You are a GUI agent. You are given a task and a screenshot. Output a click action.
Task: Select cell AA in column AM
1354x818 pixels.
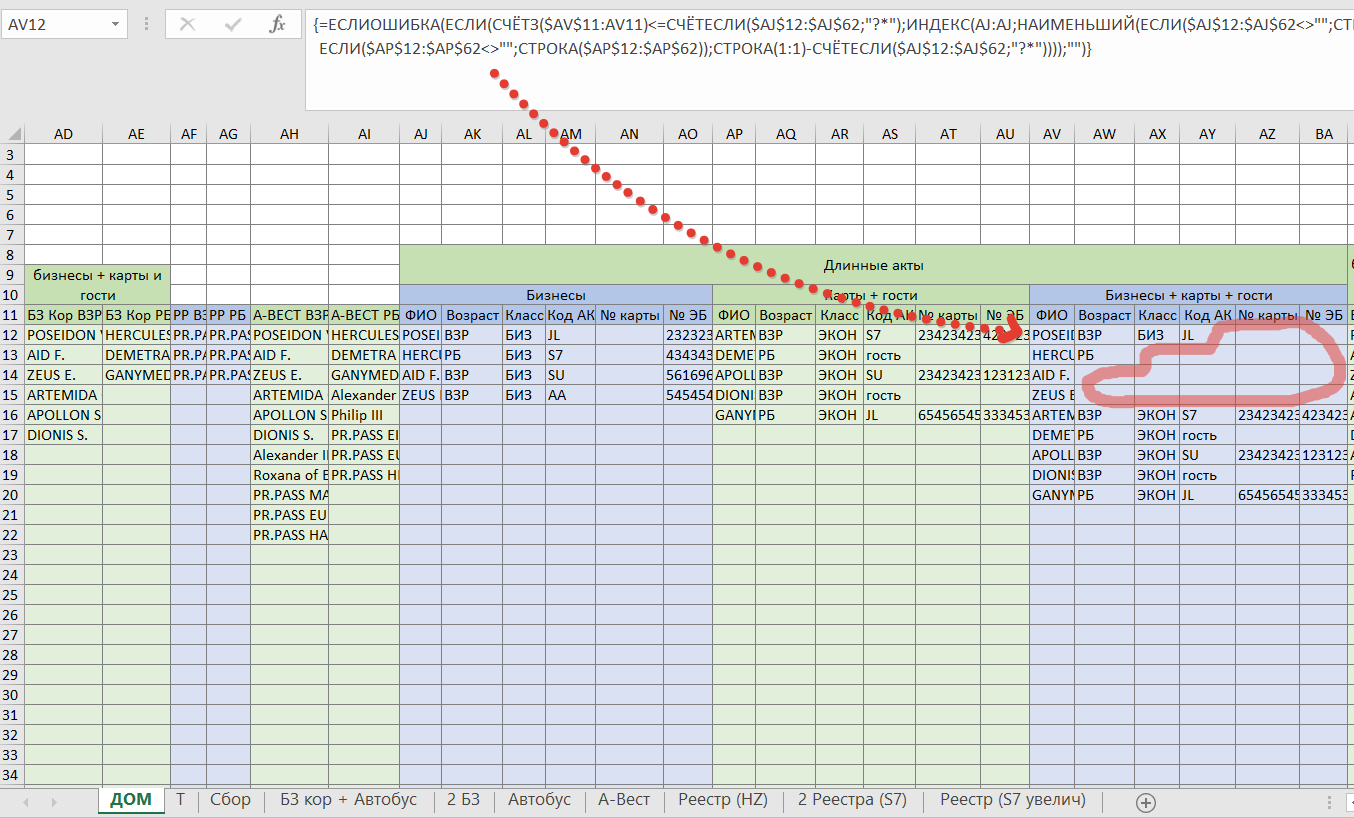coord(570,395)
